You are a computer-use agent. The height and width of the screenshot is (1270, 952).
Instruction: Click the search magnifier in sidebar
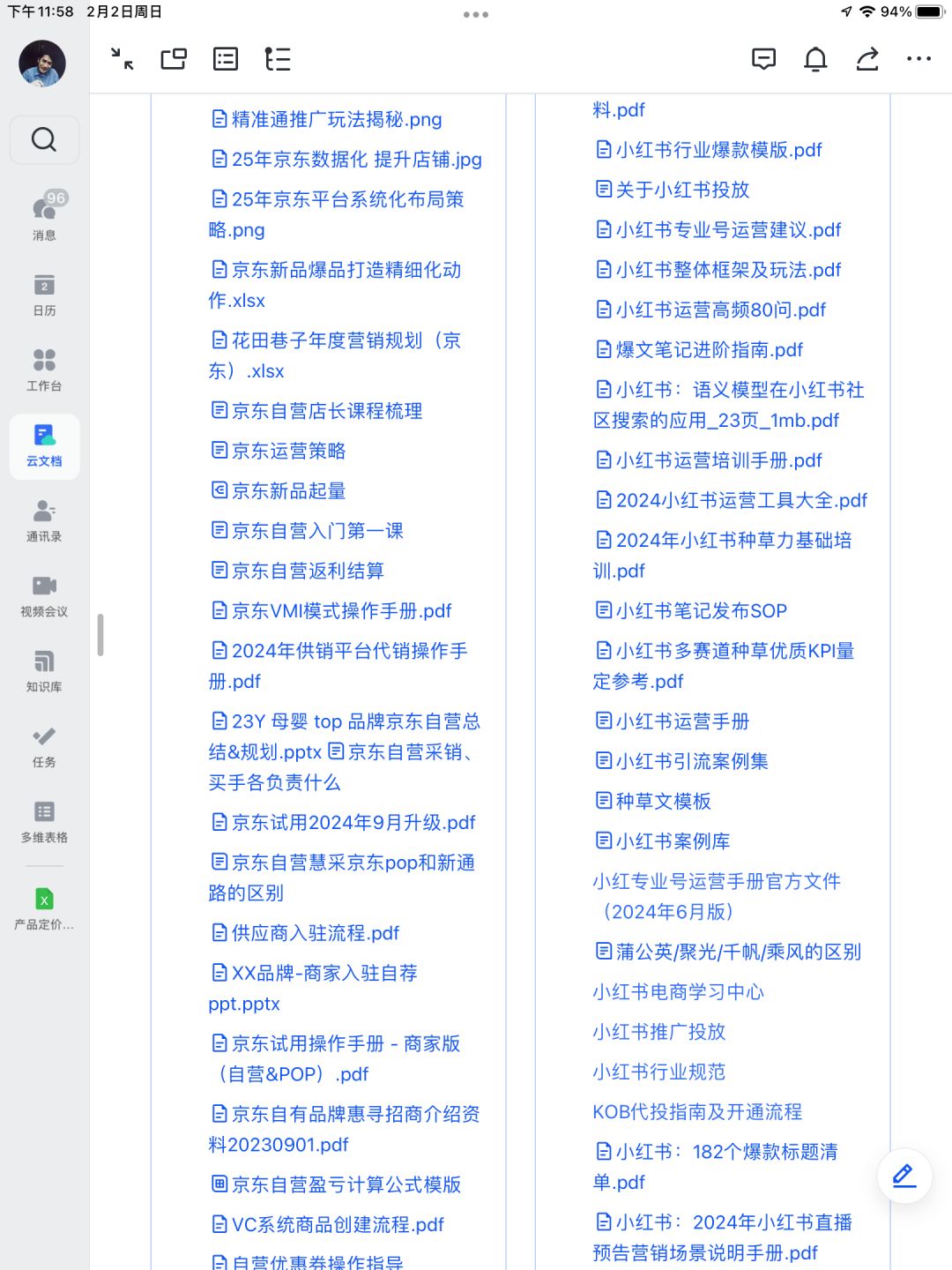point(44,139)
